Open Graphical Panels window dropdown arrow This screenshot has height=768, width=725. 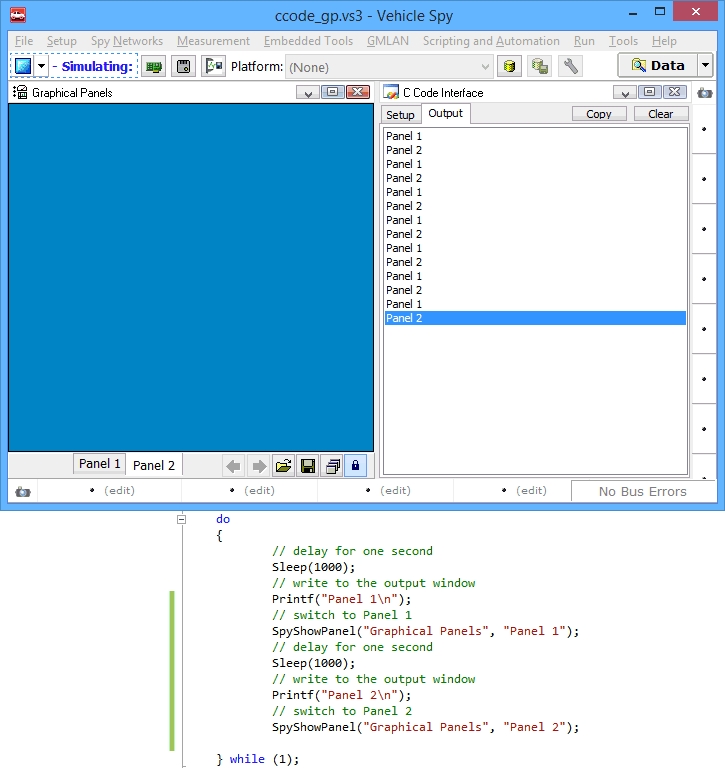tap(307, 92)
